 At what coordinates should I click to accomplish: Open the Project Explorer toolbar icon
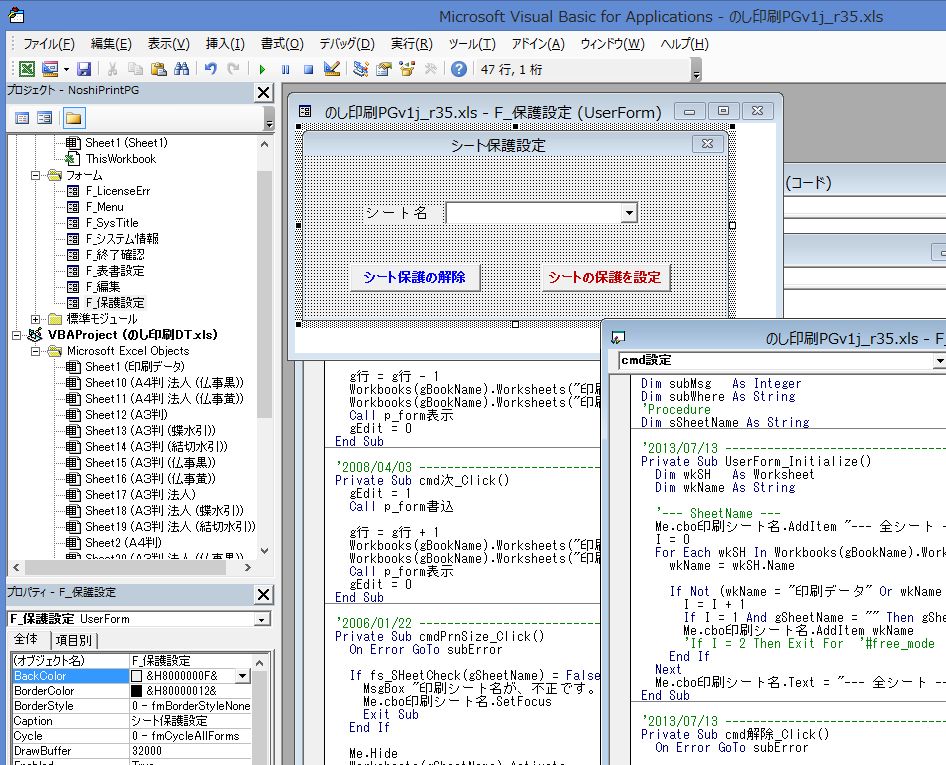click(362, 69)
